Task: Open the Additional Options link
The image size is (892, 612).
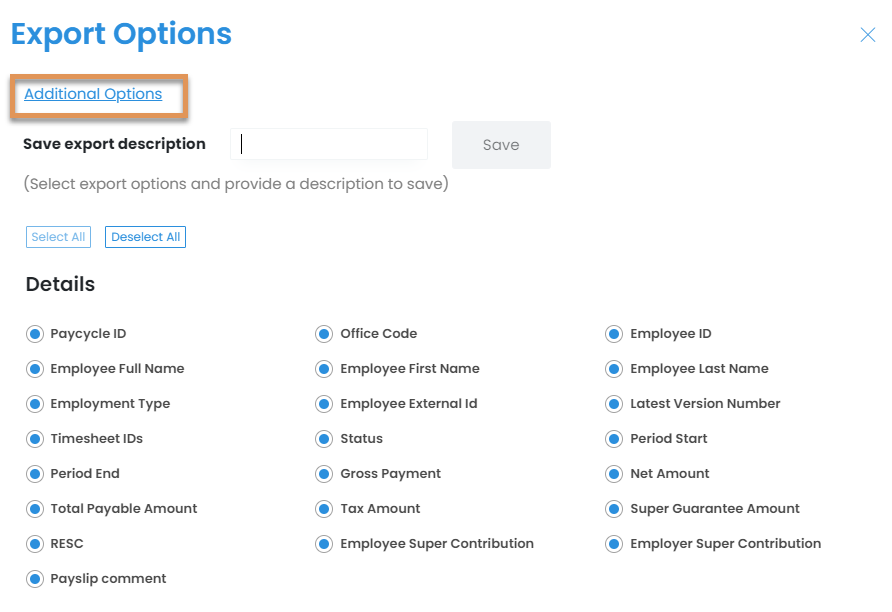Action: click(x=93, y=94)
